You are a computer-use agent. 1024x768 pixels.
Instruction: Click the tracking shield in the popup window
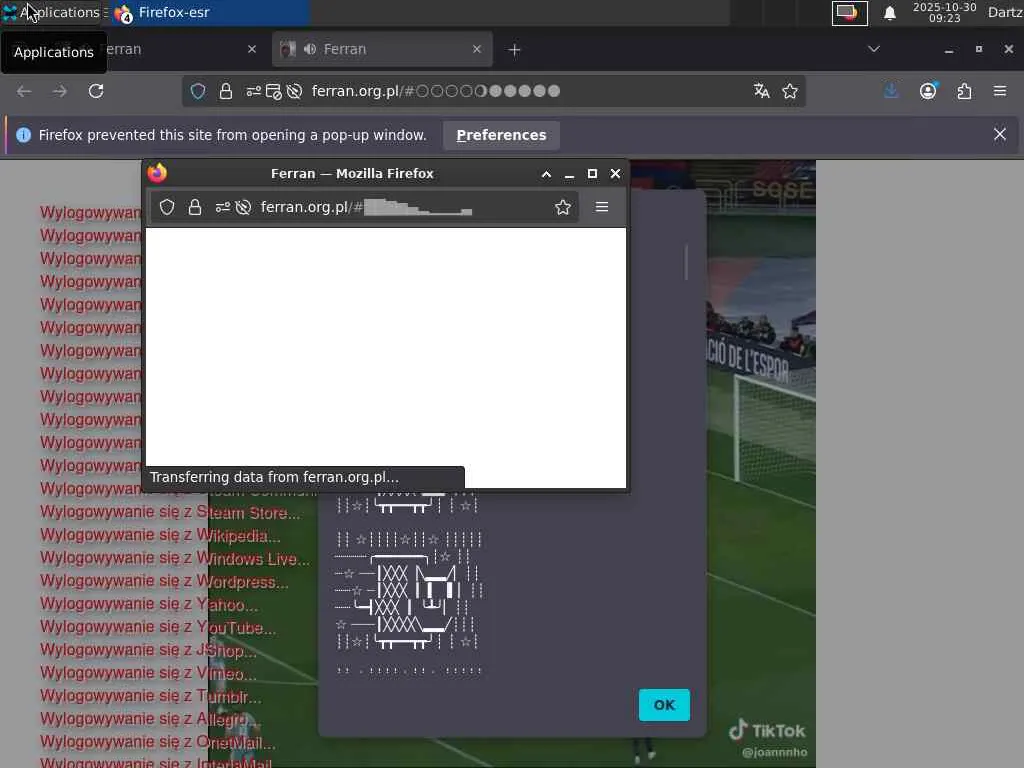click(167, 208)
